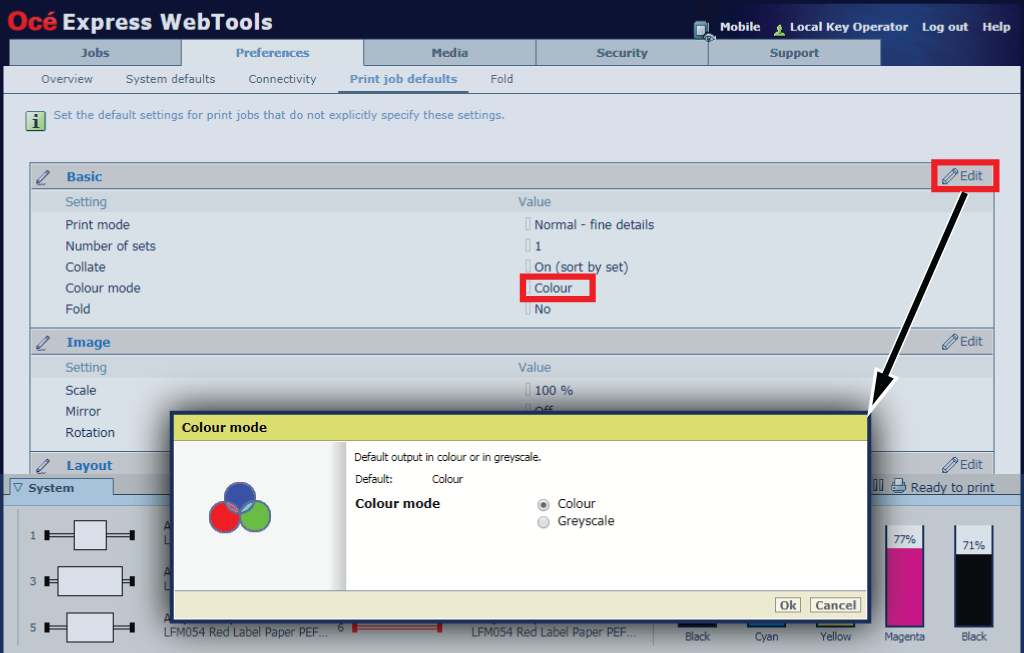Click the 'On (sort by set)' value
1024x653 pixels.
[x=581, y=267]
